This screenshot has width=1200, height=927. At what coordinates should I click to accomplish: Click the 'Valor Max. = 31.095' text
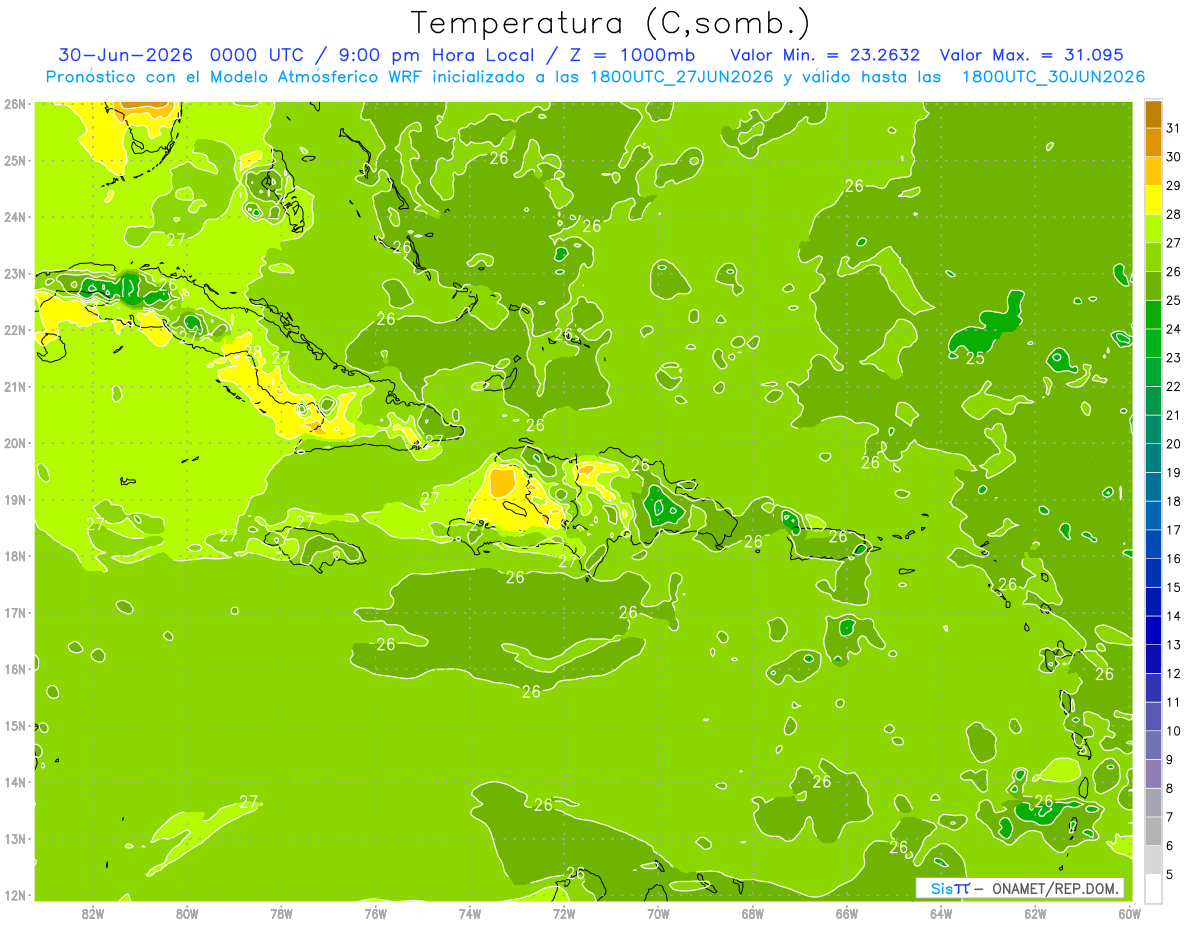coord(1031,54)
